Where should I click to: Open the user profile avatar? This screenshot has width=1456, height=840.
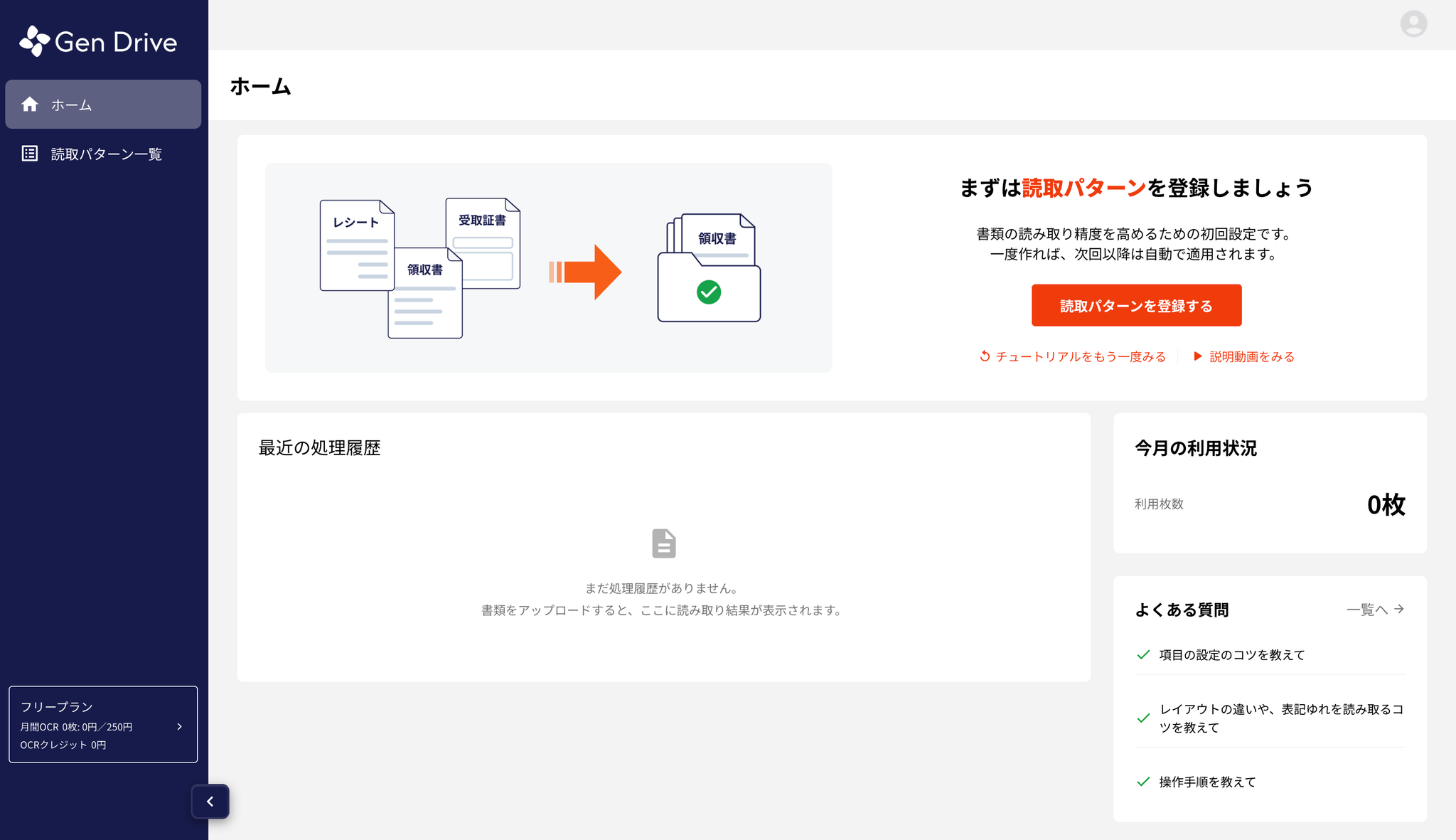click(x=1413, y=23)
